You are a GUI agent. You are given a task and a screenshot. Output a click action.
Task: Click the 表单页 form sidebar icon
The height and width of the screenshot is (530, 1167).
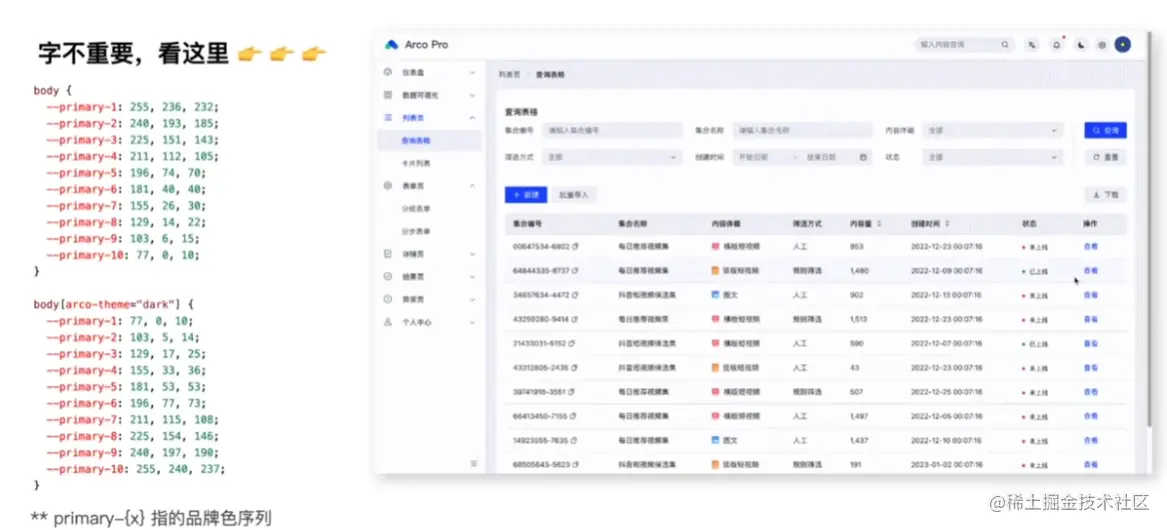pyautogui.click(x=387, y=185)
